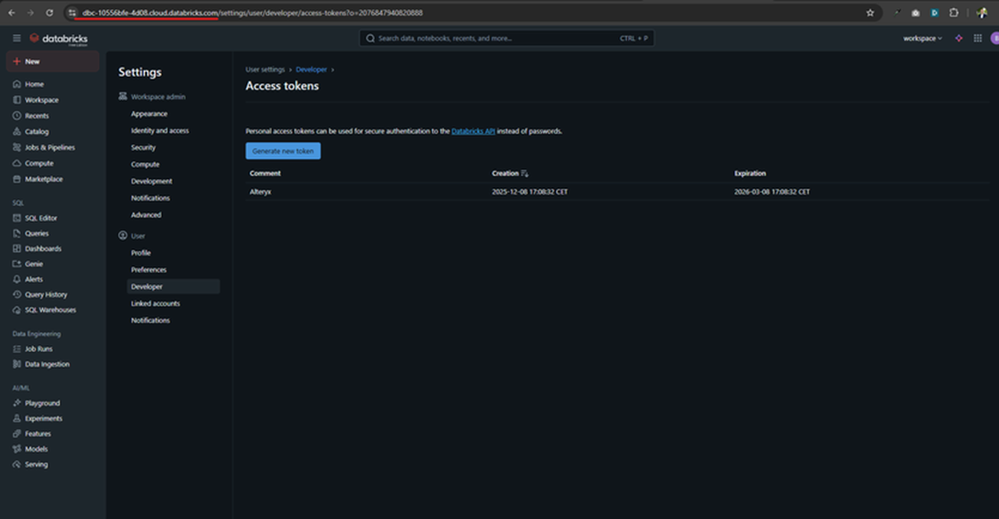Go to Home in sidebar
The height and width of the screenshot is (519, 999).
click(x=34, y=84)
